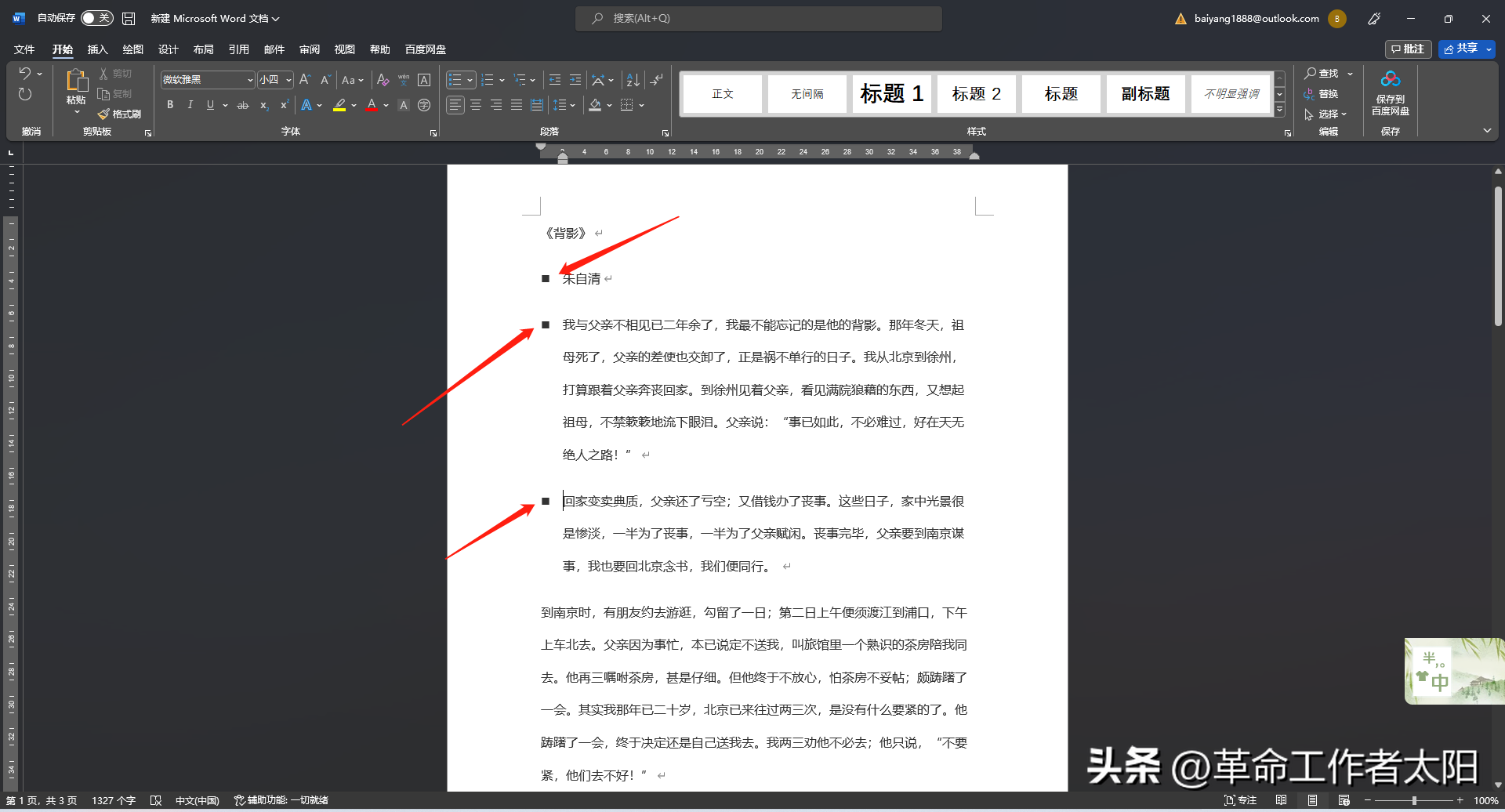Apply character shading
This screenshot has height=812, width=1505.
[404, 105]
